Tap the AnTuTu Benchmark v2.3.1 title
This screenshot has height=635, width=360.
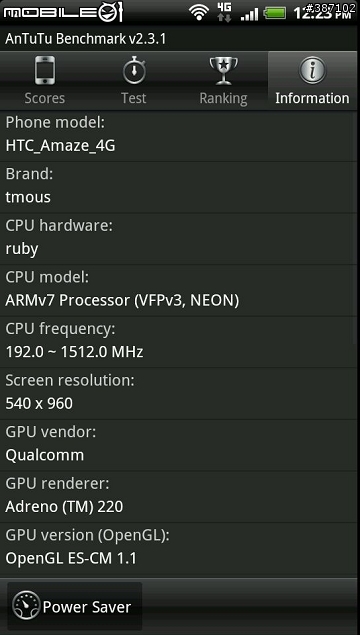pos(85,39)
